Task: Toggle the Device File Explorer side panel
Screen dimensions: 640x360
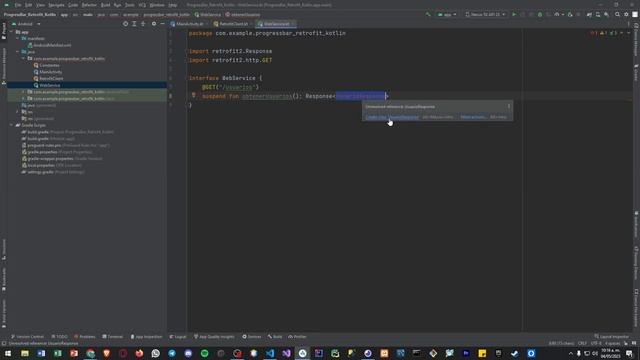Action: coord(636,308)
